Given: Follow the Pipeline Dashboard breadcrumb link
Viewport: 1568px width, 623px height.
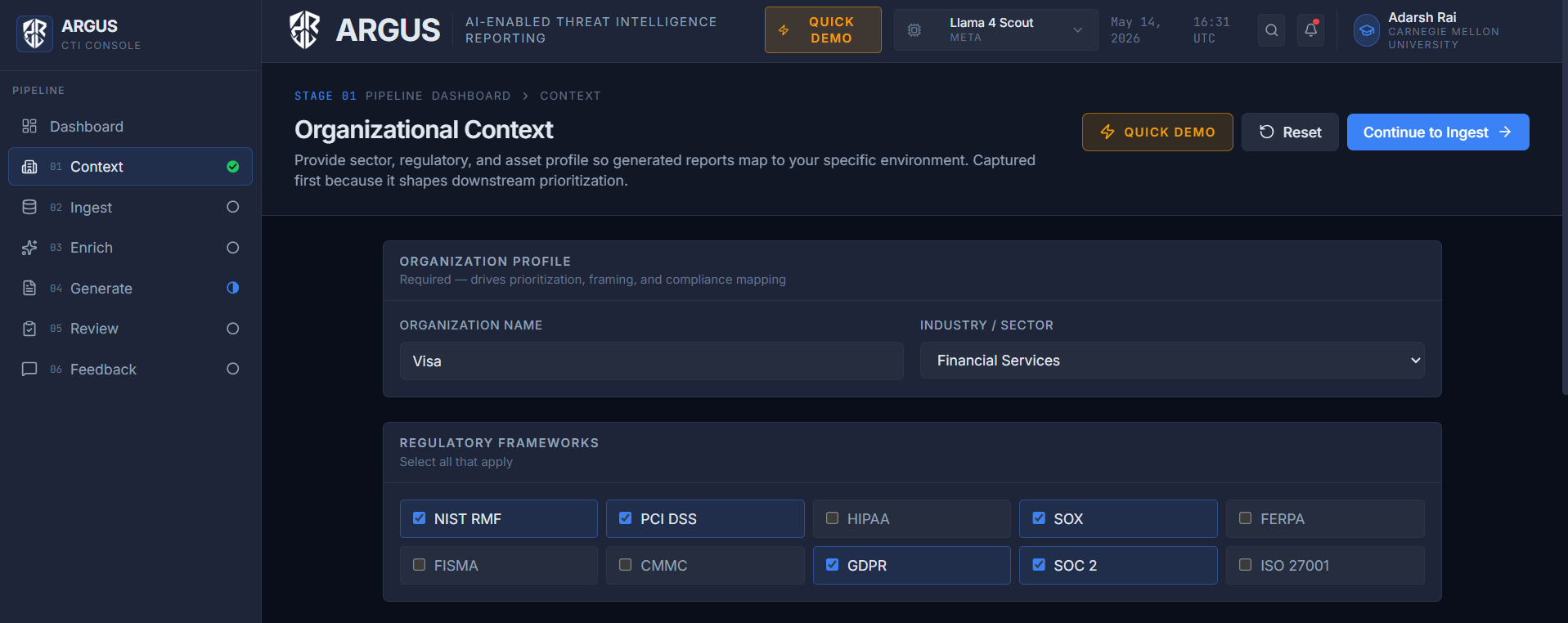Looking at the screenshot, I should 438,96.
